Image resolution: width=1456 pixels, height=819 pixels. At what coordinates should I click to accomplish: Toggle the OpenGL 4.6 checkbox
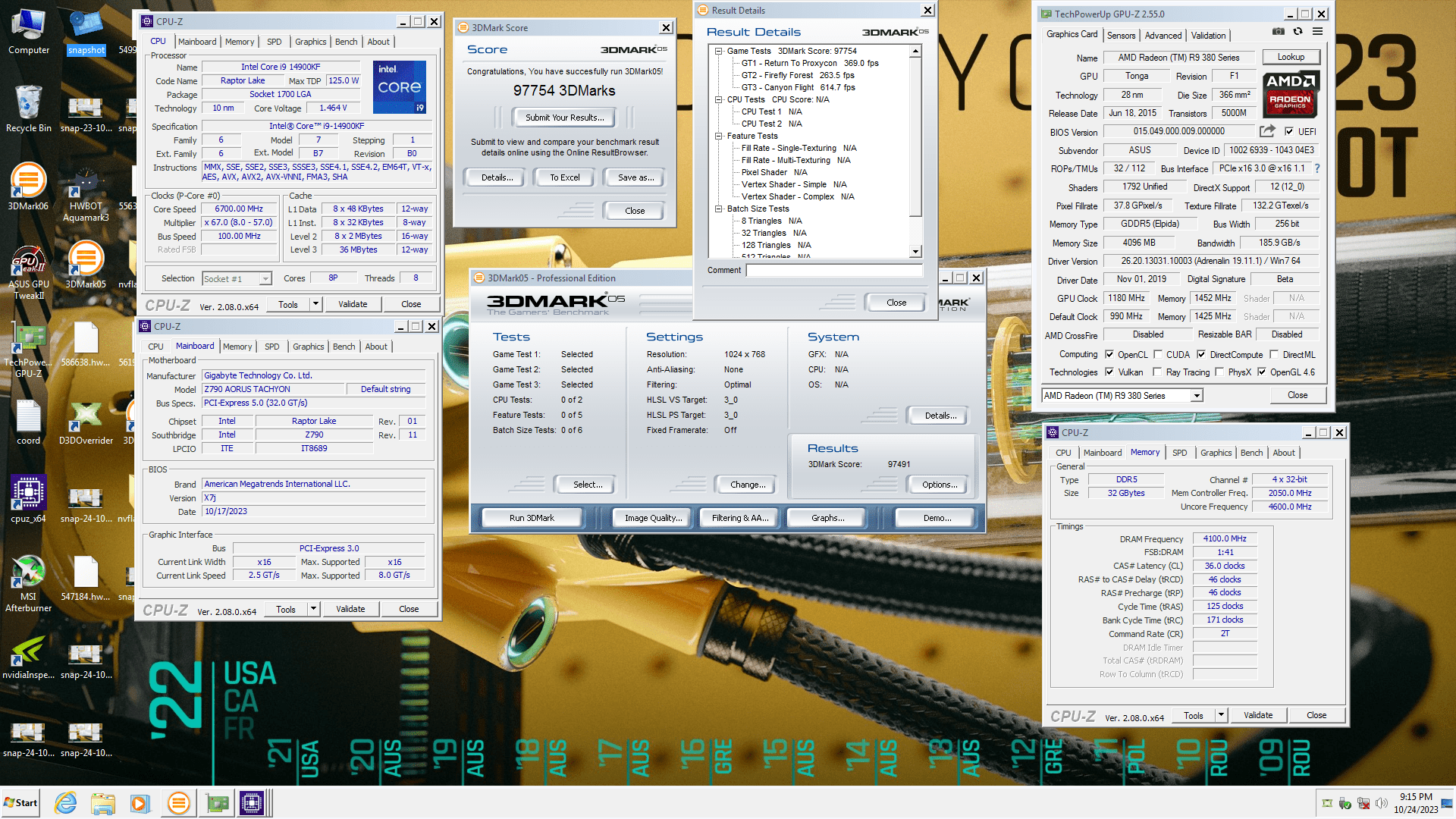pos(1262,372)
